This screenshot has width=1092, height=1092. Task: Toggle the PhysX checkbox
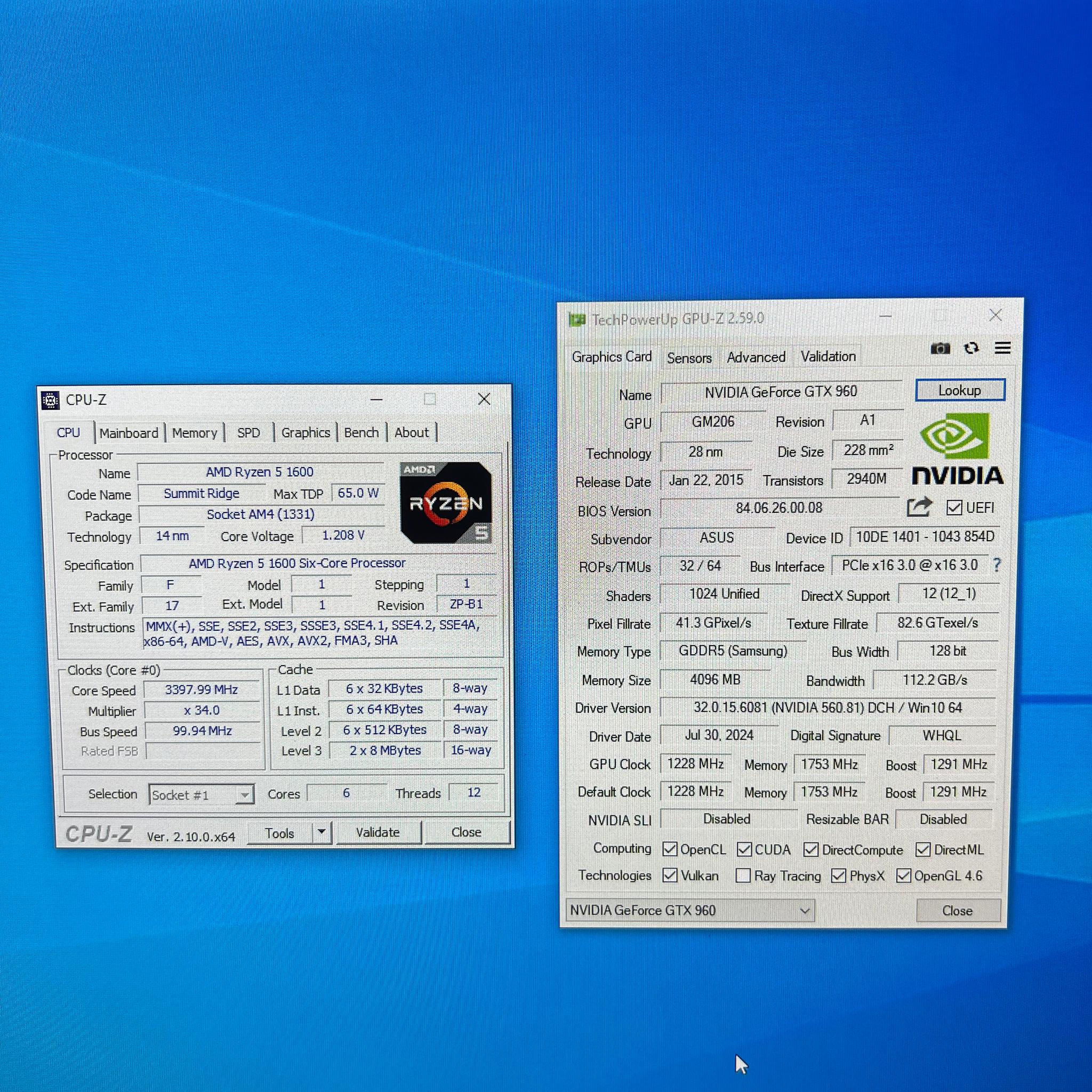tap(839, 876)
